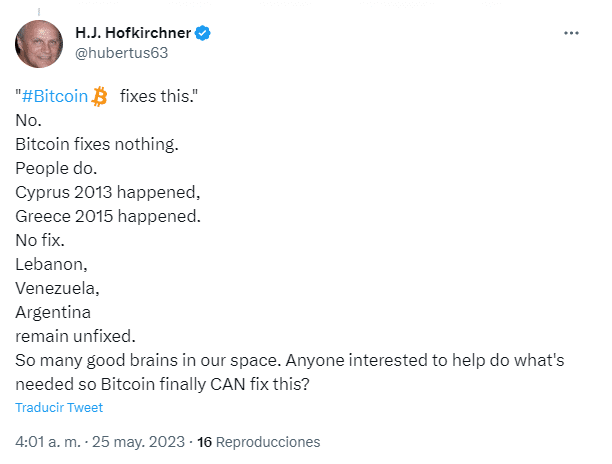Viewport: 612px width, 464px height.
Task: Select the word "Venezuela," in the tweet
Action: coord(57,288)
